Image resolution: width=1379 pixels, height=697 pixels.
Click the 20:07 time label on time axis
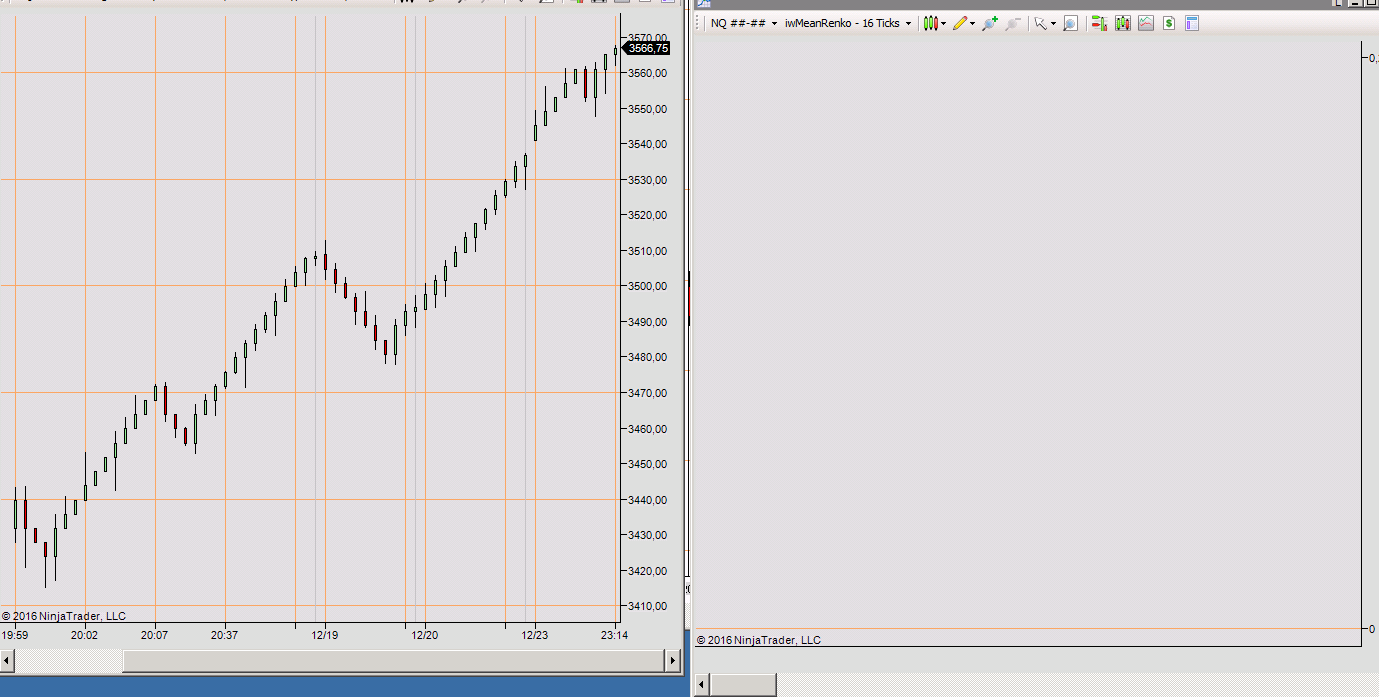(x=154, y=635)
